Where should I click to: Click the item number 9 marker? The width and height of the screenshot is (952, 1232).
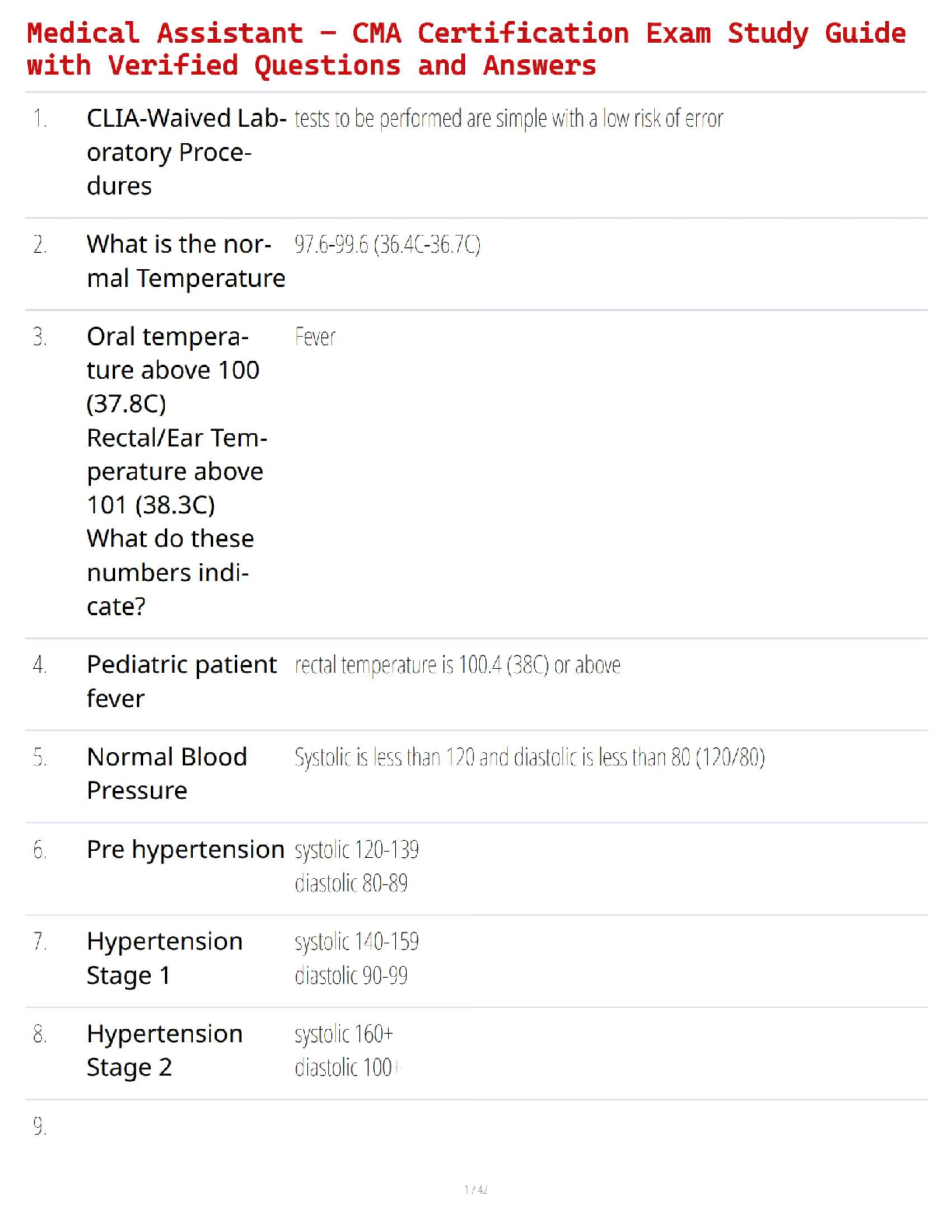point(40,1126)
